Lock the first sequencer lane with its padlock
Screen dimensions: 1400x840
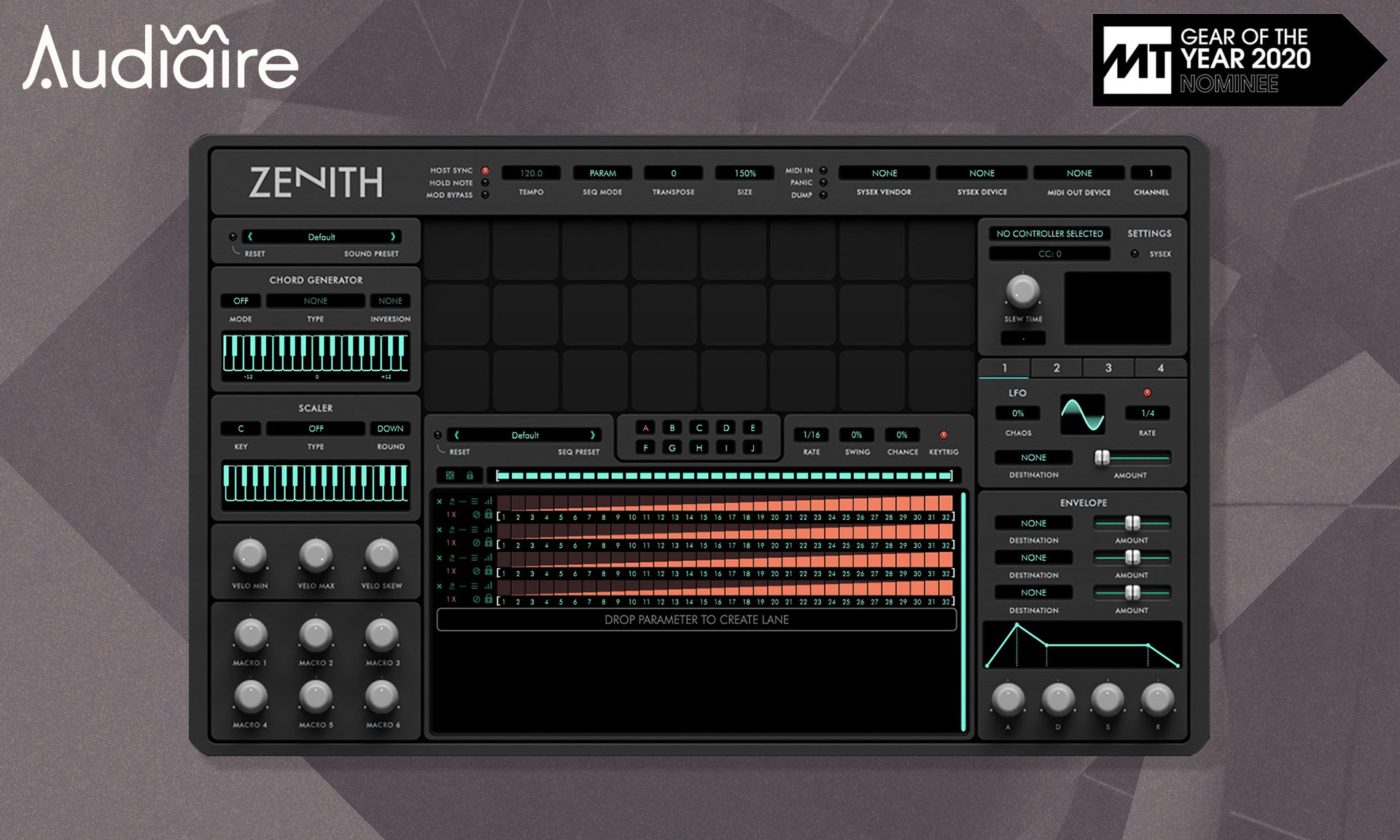[x=489, y=515]
